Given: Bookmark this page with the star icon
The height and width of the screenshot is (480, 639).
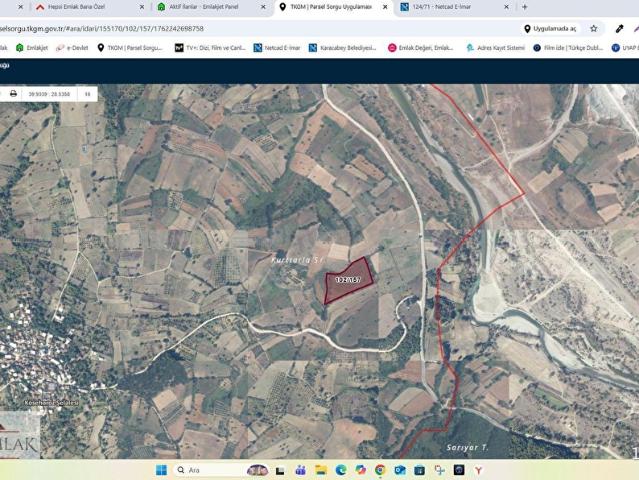Looking at the screenshot, I should click(593, 29).
